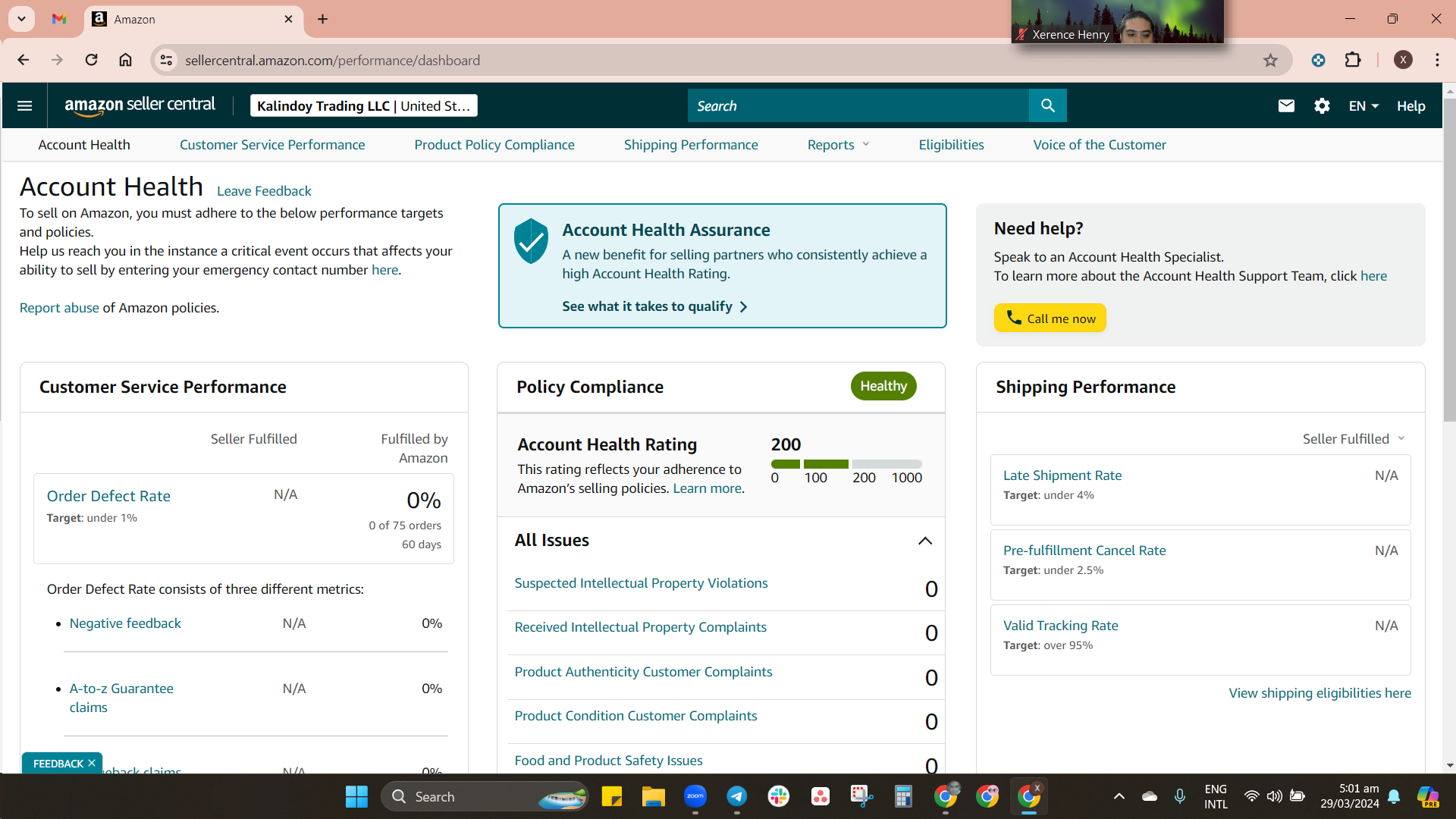This screenshot has width=1456, height=819.
Task: Open the Negative feedback metric link
Action: point(125,623)
